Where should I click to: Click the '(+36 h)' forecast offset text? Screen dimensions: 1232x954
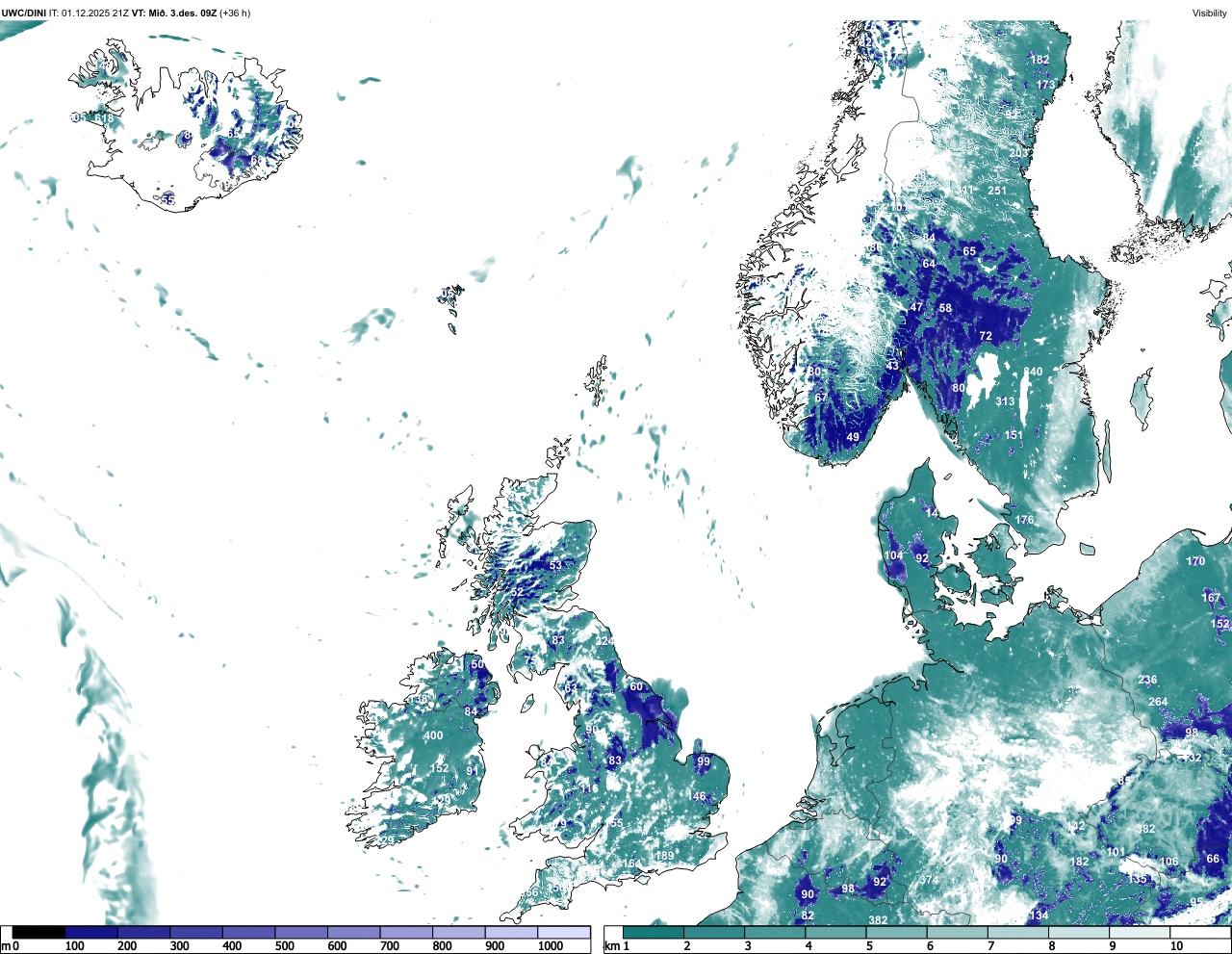(x=236, y=13)
